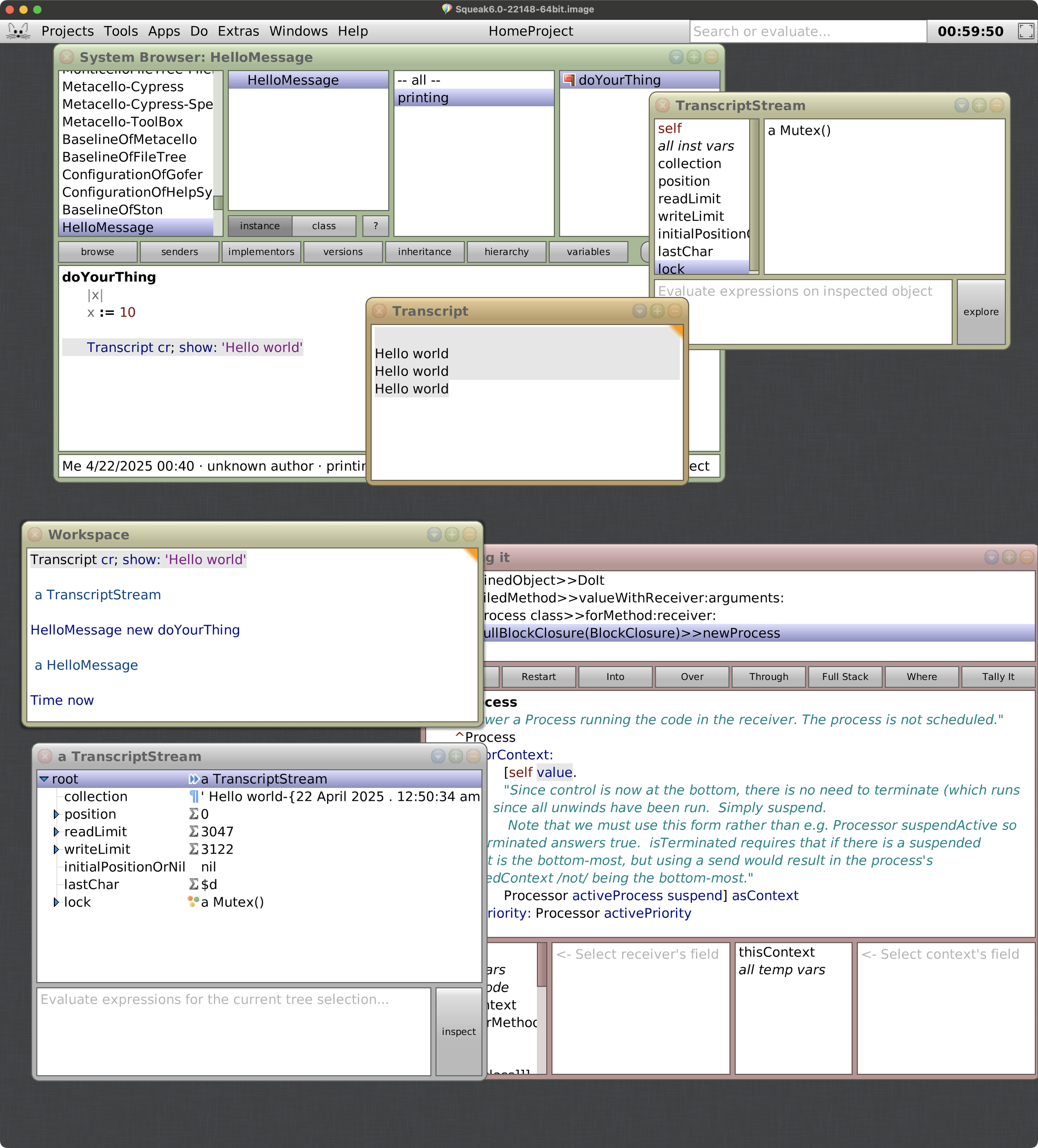
Task: Click debugger Tally It button
Action: click(998, 677)
